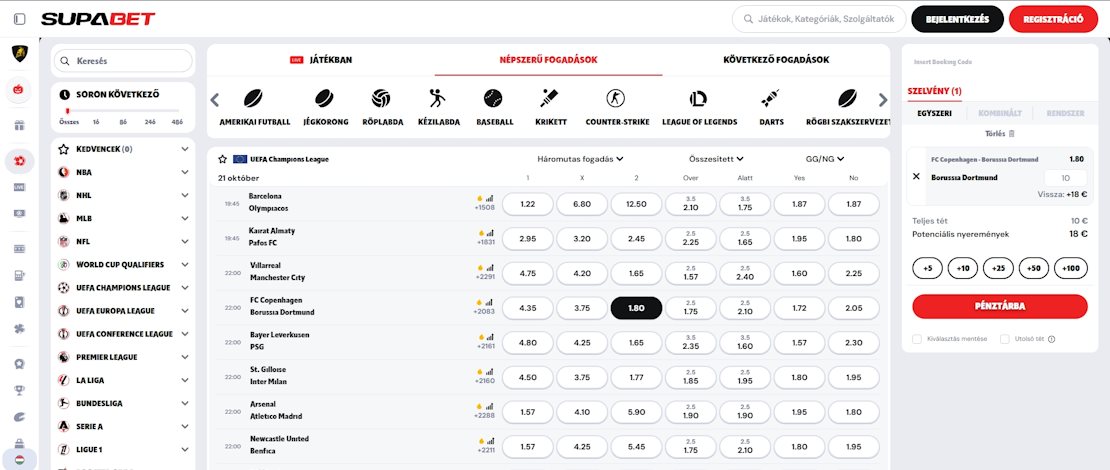Remove Borussia Dortmund selection with the X icon
The image size is (1110, 470).
[917, 177]
